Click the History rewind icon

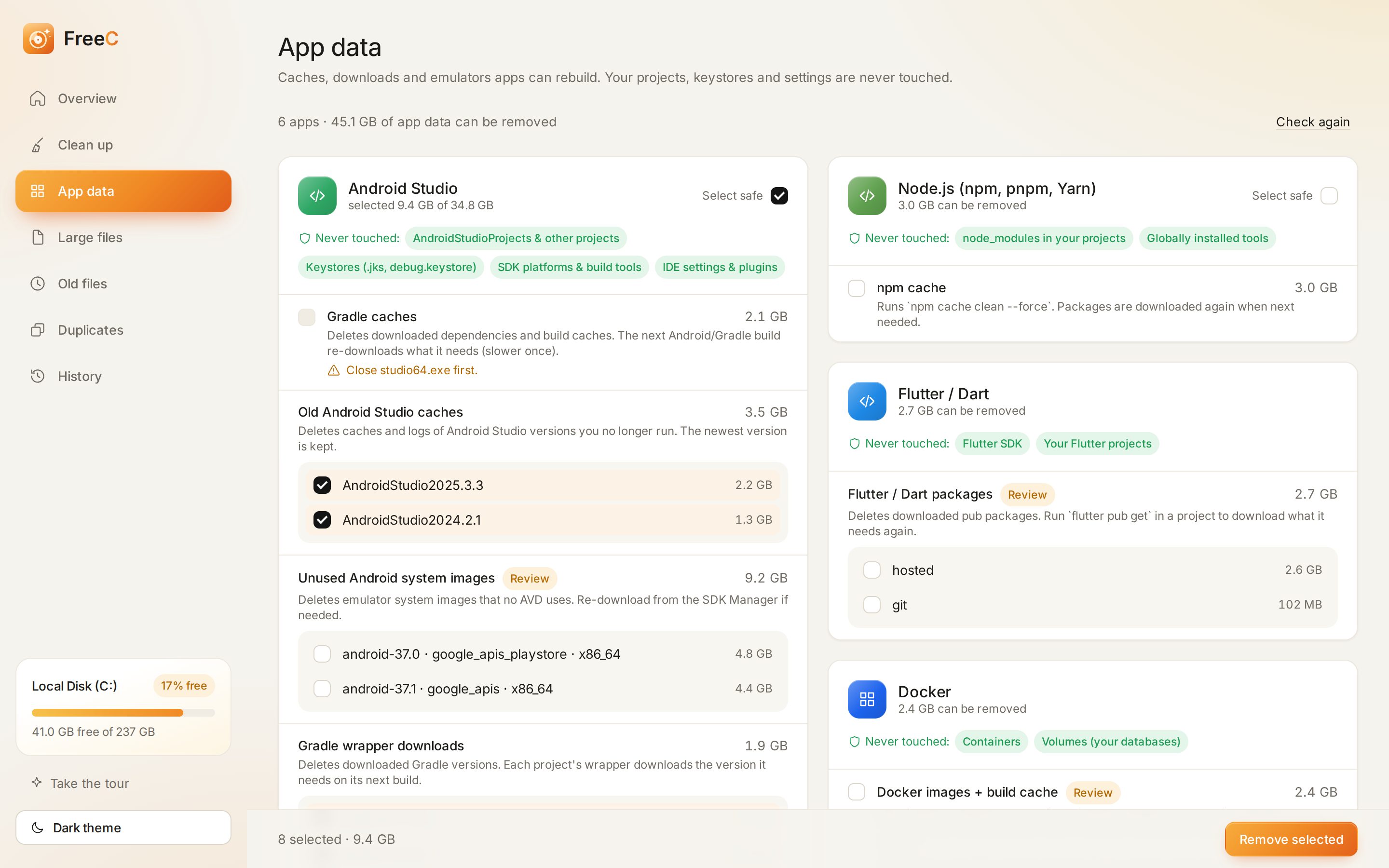(x=37, y=376)
